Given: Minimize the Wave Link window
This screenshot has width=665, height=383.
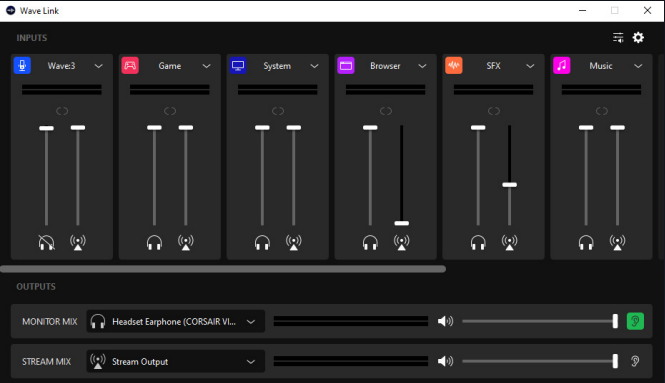Looking at the screenshot, I should click(x=583, y=10).
